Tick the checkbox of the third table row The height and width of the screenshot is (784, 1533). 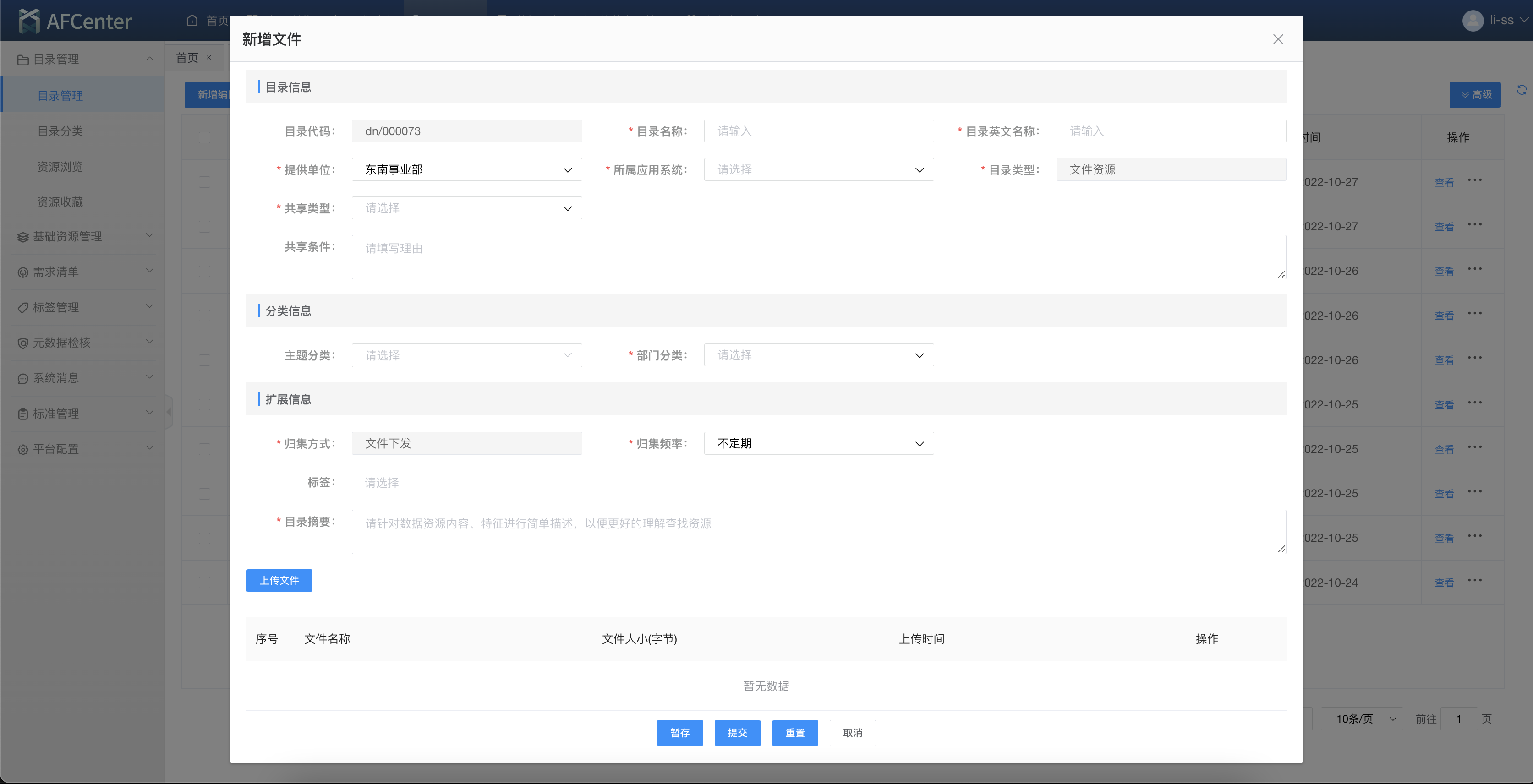pos(205,271)
